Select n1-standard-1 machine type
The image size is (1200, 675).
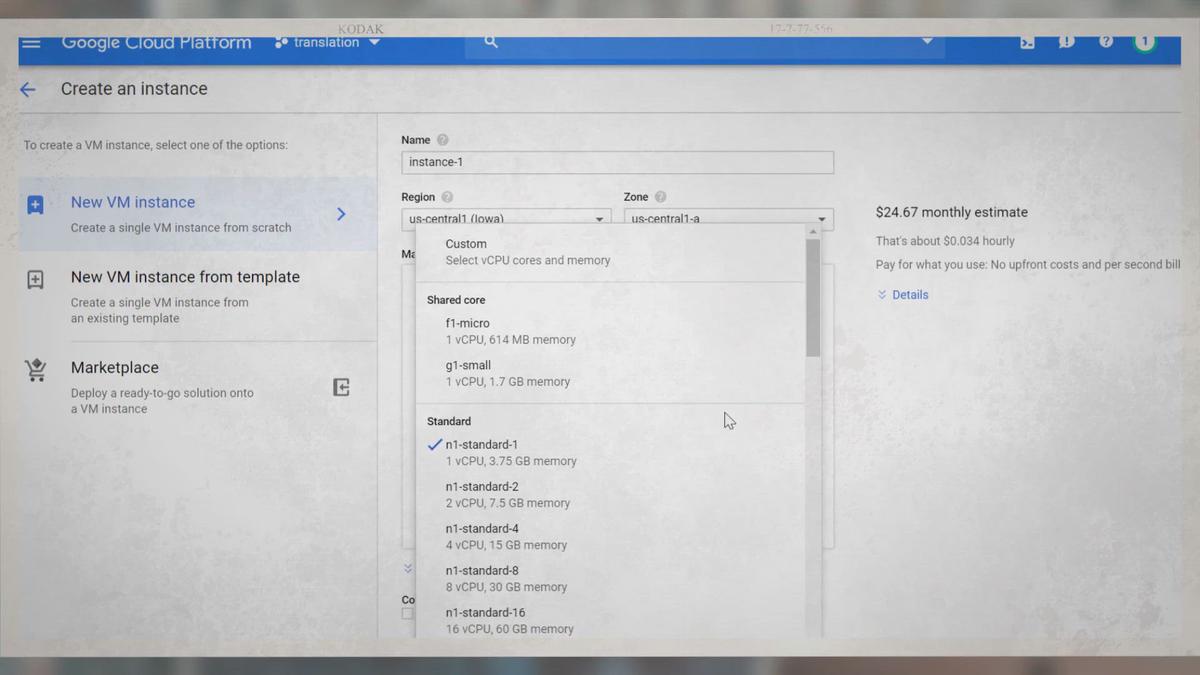(610, 452)
